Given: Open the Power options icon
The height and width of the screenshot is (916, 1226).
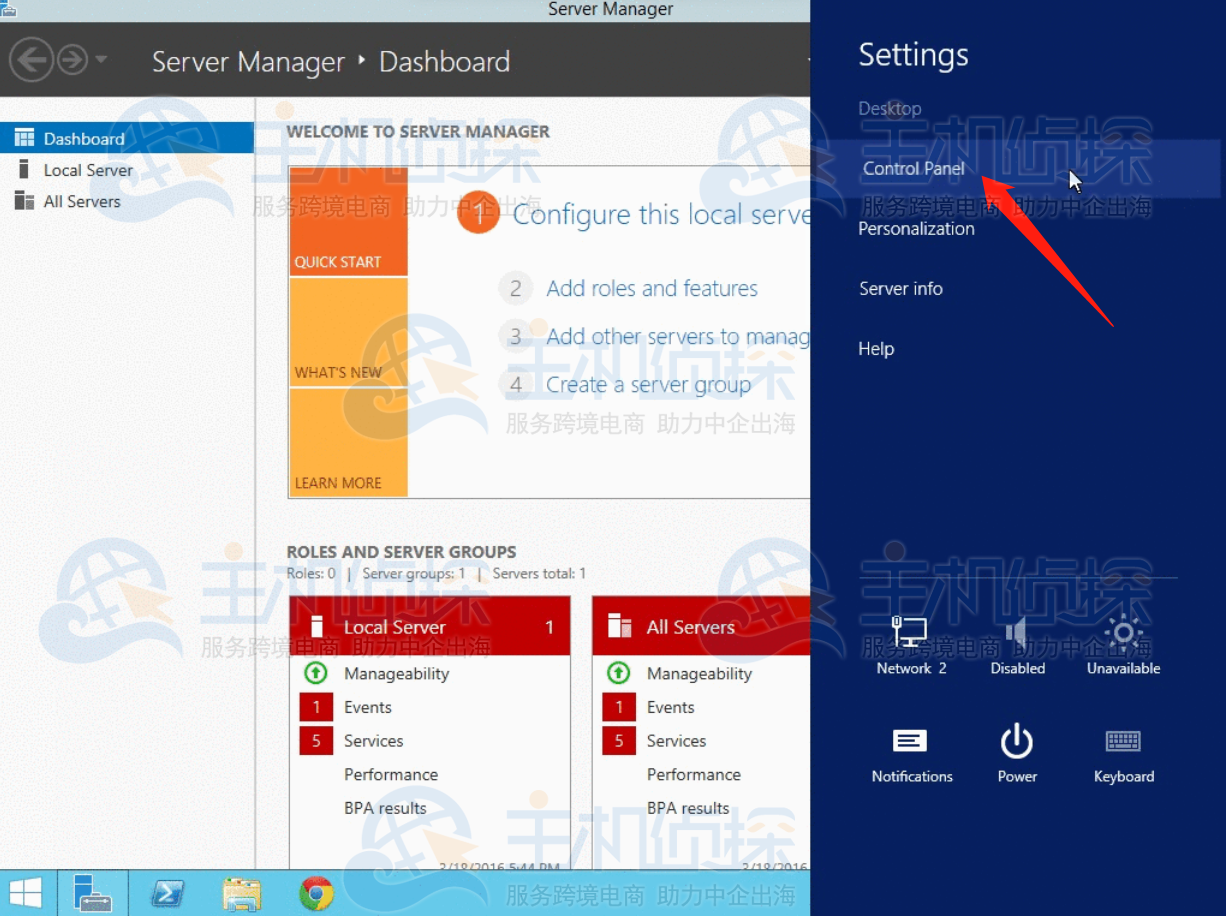Looking at the screenshot, I should pyautogui.click(x=1017, y=742).
